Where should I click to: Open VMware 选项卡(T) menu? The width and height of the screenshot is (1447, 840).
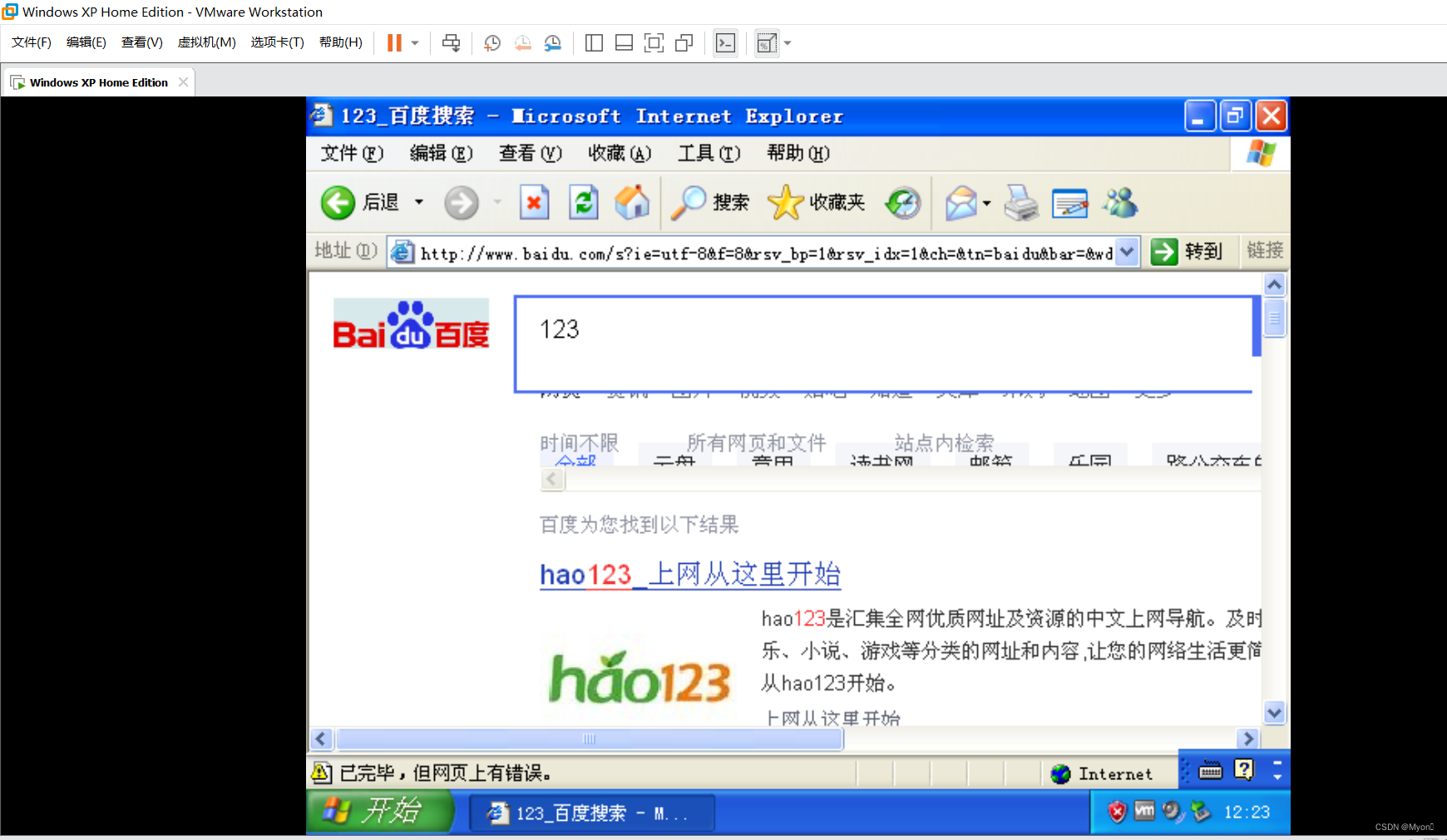[x=277, y=42]
